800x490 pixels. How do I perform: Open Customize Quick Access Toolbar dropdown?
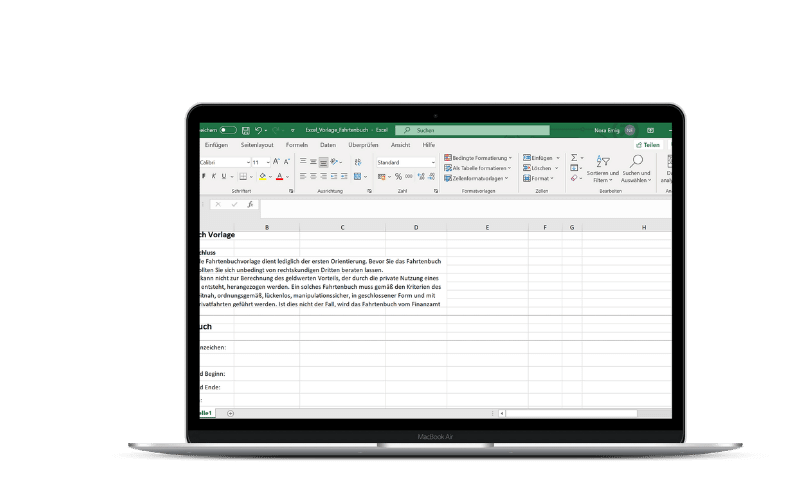[292, 131]
